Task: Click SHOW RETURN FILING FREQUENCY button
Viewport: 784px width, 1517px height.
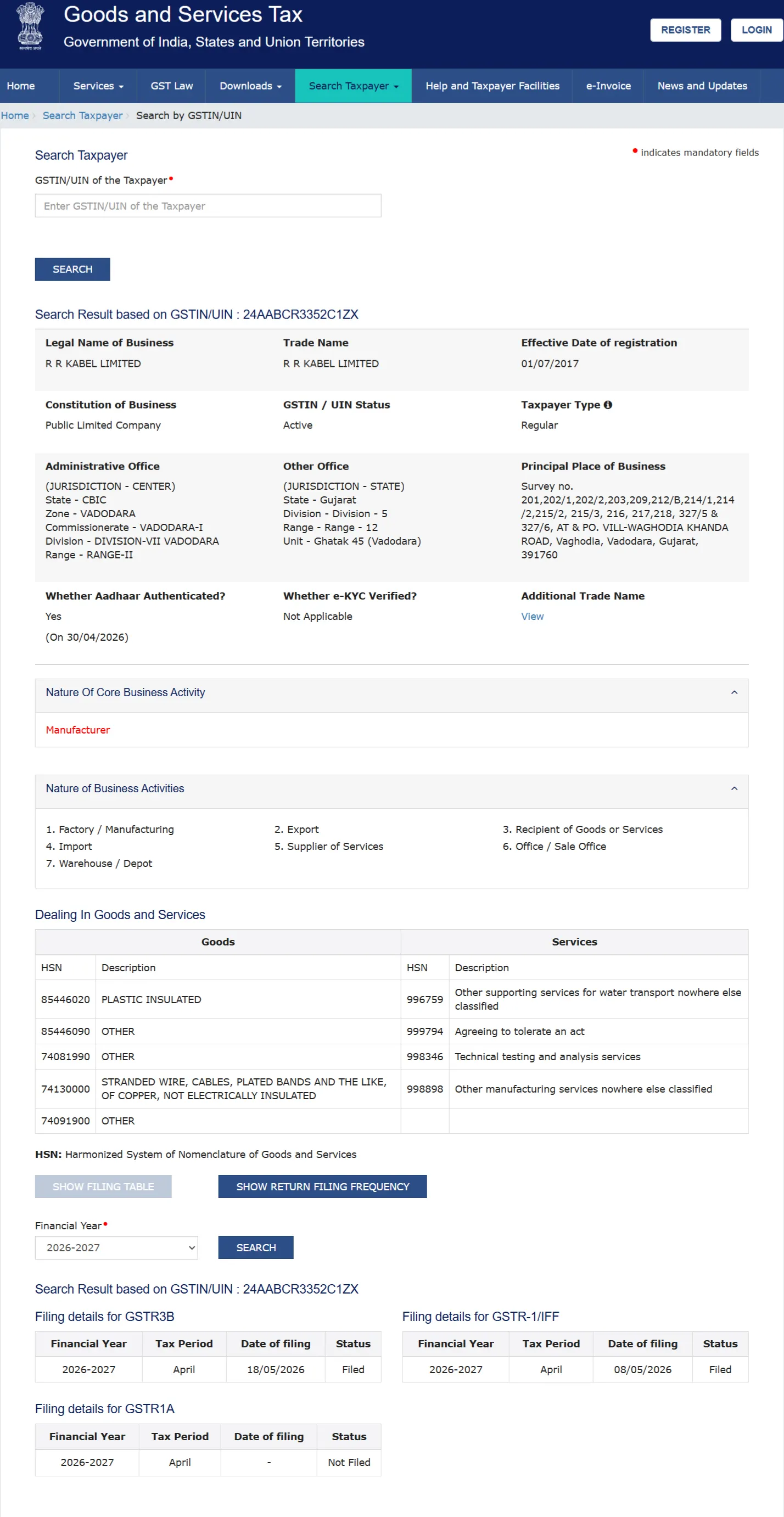Action: click(323, 1186)
